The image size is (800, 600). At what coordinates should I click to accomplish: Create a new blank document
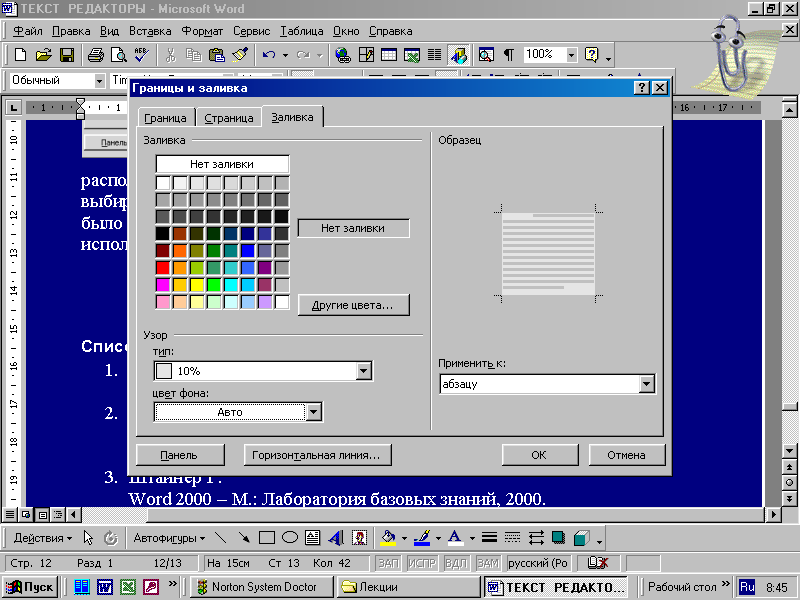click(20, 55)
